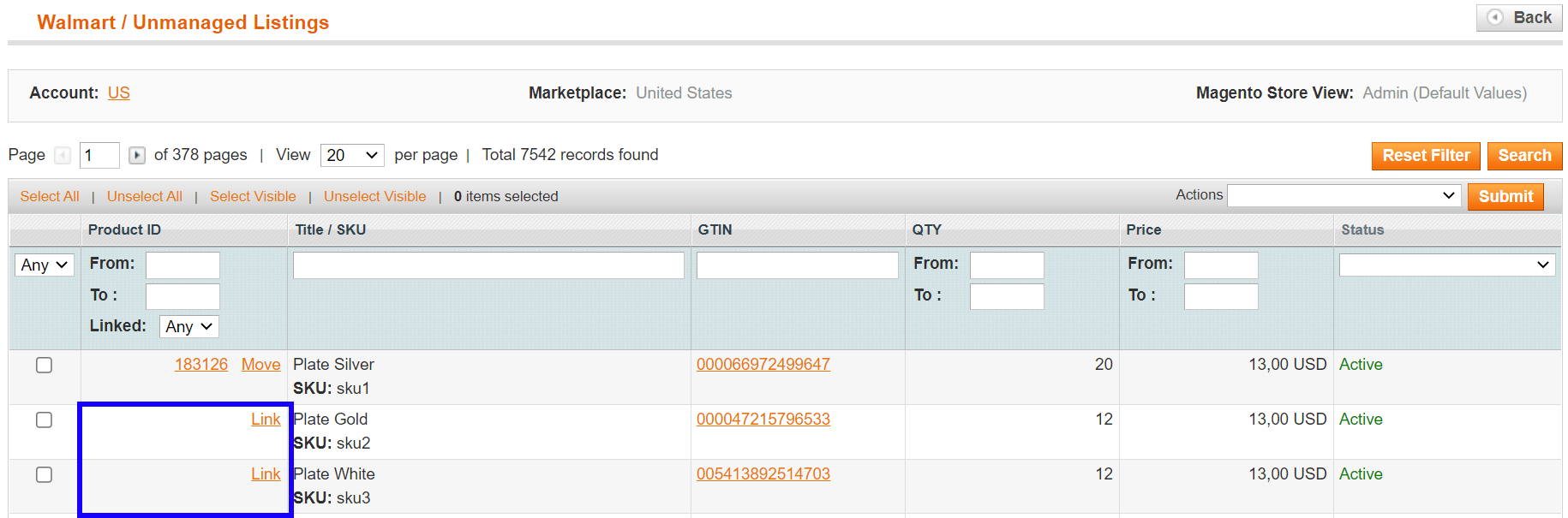Viewport: 1568px width, 518px height.
Task: Submit the selected mass action
Action: click(x=1505, y=197)
